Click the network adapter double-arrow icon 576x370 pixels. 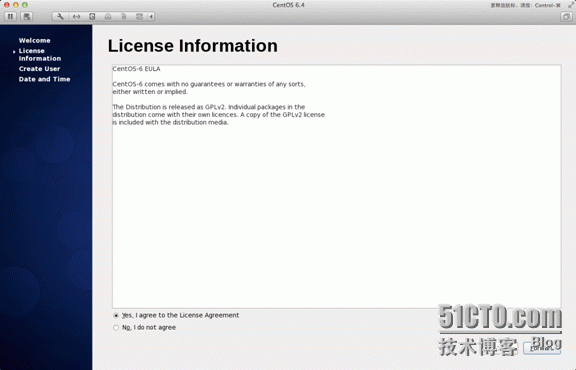point(76,17)
